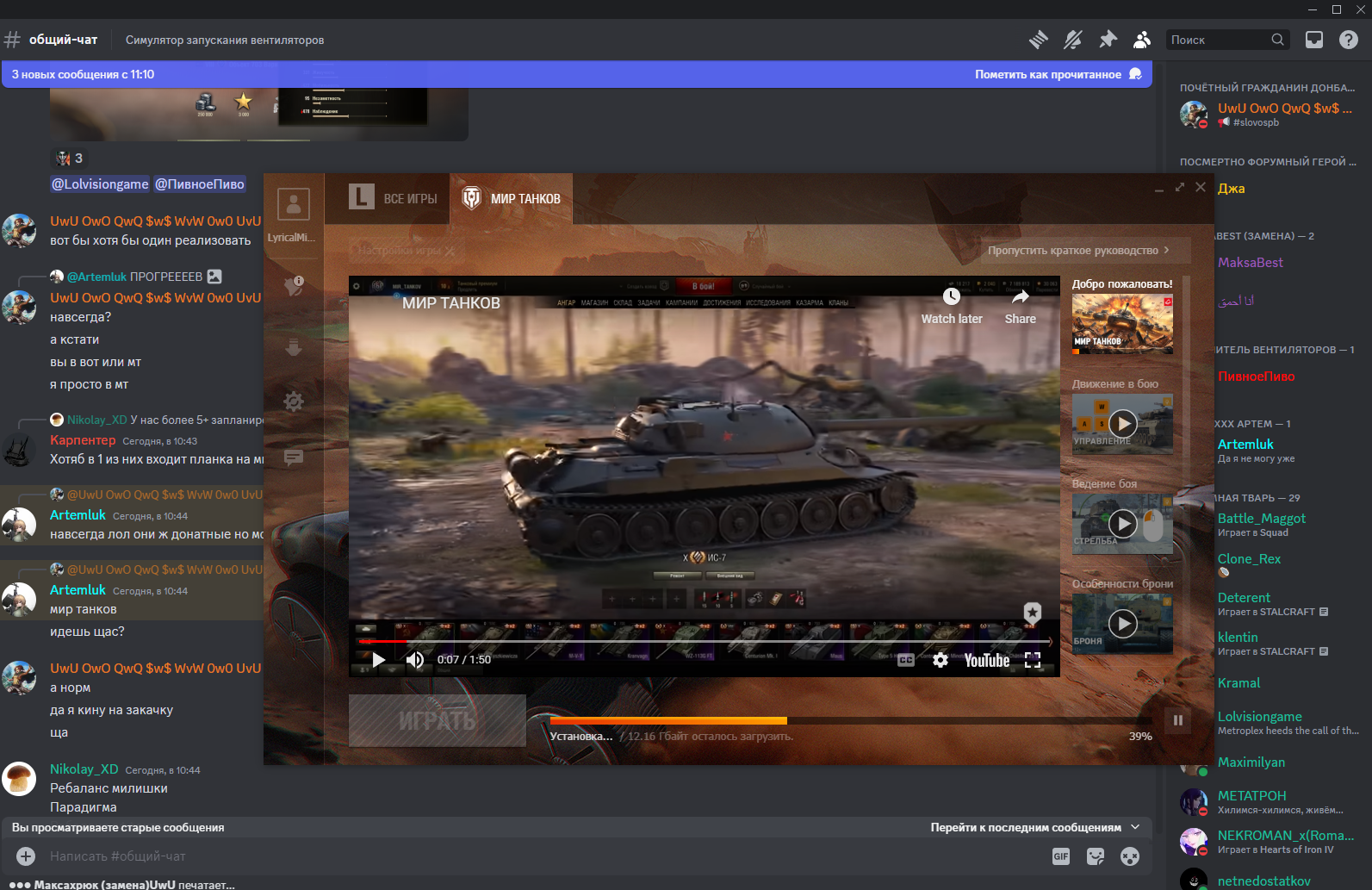The image size is (1372, 890).
Task: Click Перейти к последним сообщениям
Action: tap(1034, 827)
